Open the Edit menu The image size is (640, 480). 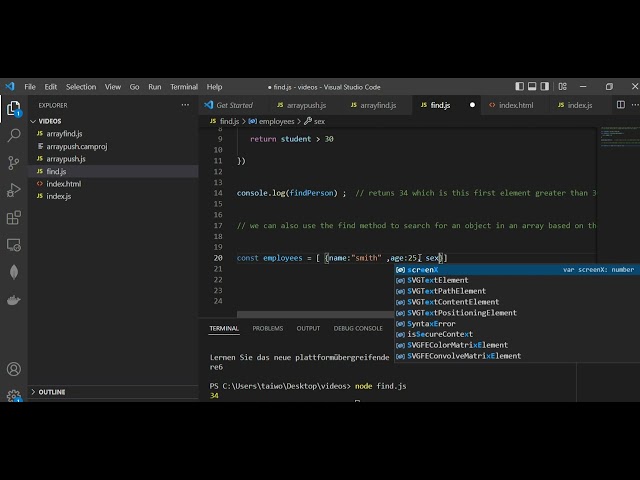point(51,87)
